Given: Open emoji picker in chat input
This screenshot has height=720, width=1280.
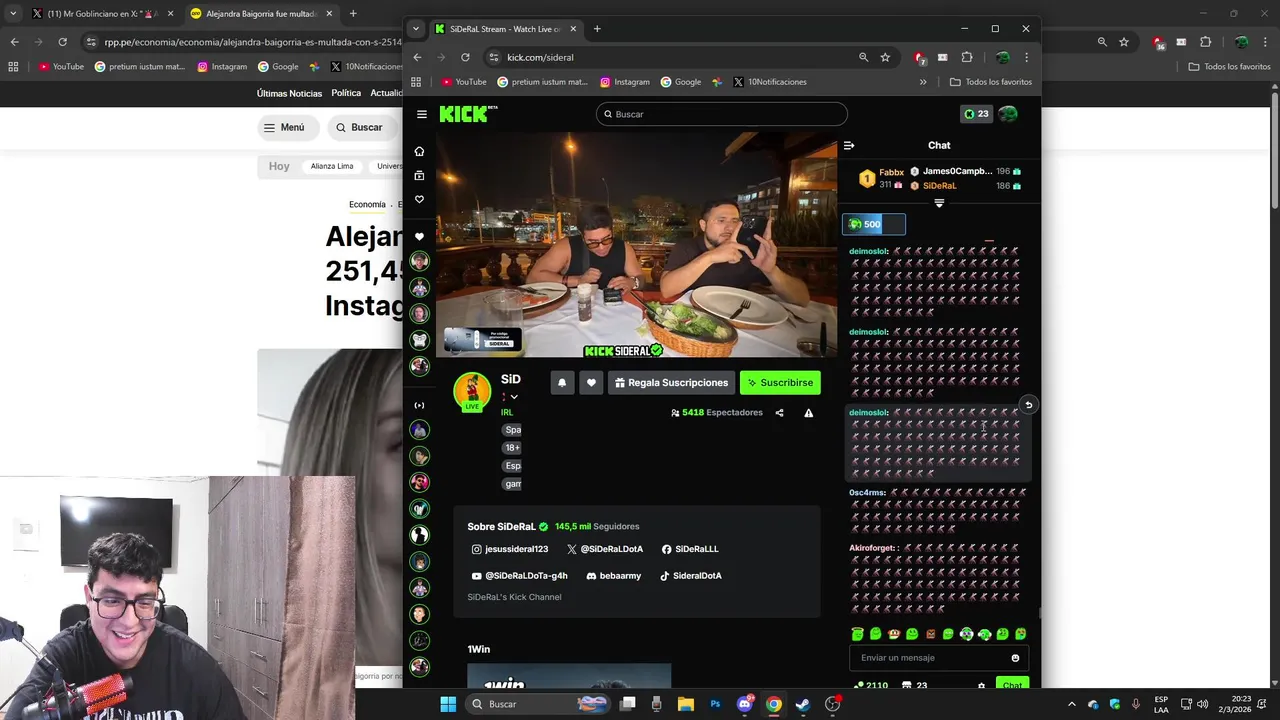Looking at the screenshot, I should point(1015,658).
